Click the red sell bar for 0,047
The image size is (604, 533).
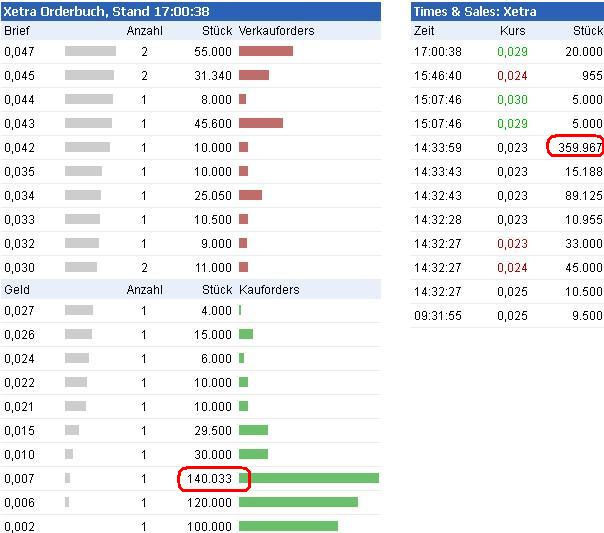click(x=266, y=51)
